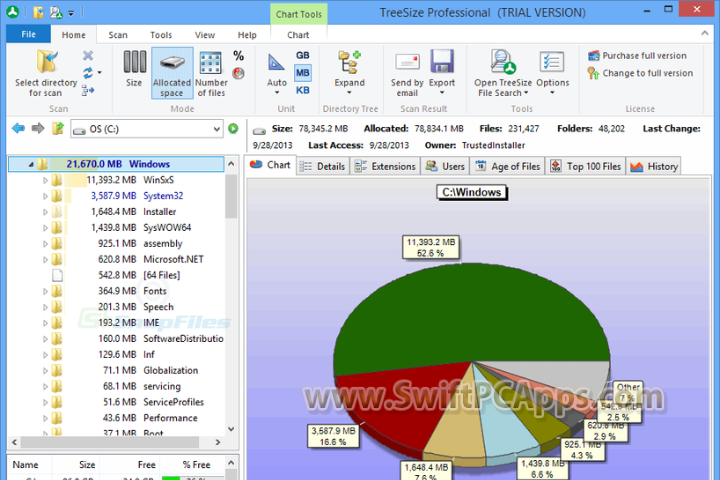Set the unit to MB
The height and width of the screenshot is (480, 720).
click(302, 73)
